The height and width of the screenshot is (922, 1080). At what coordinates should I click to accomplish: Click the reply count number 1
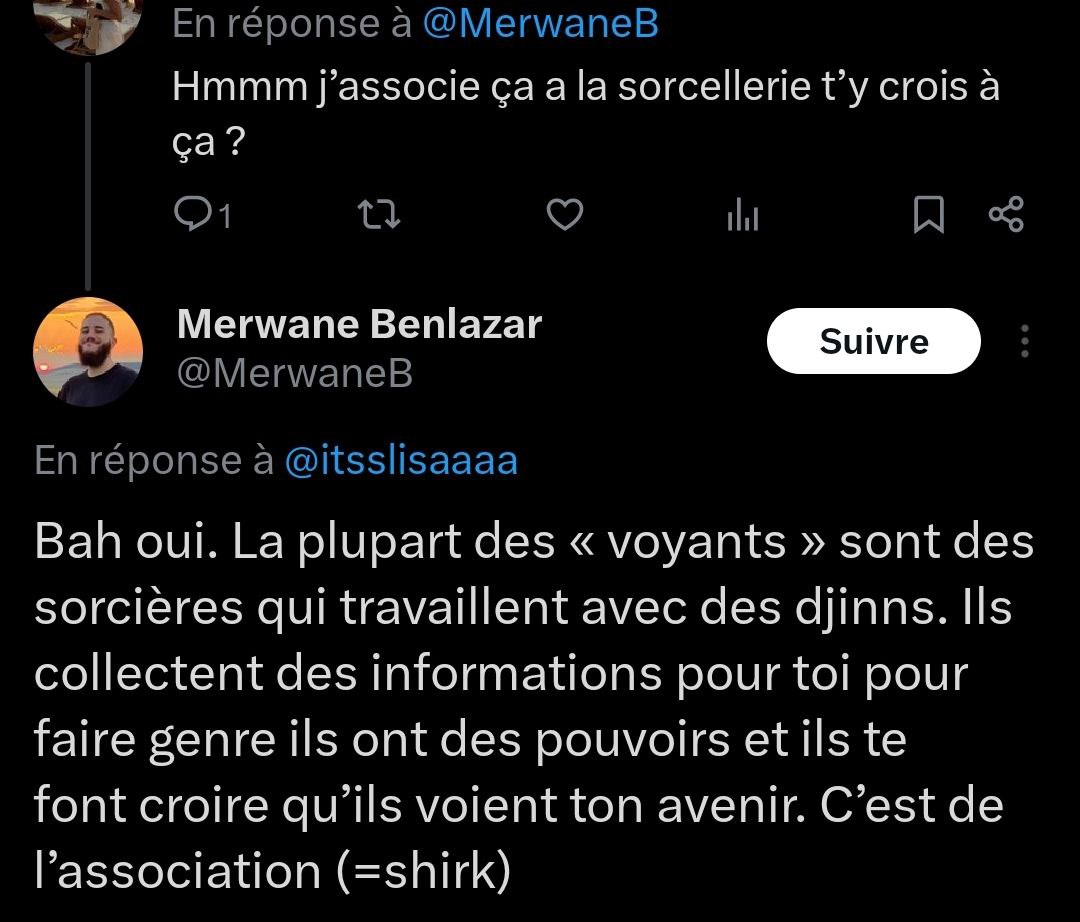pos(225,216)
